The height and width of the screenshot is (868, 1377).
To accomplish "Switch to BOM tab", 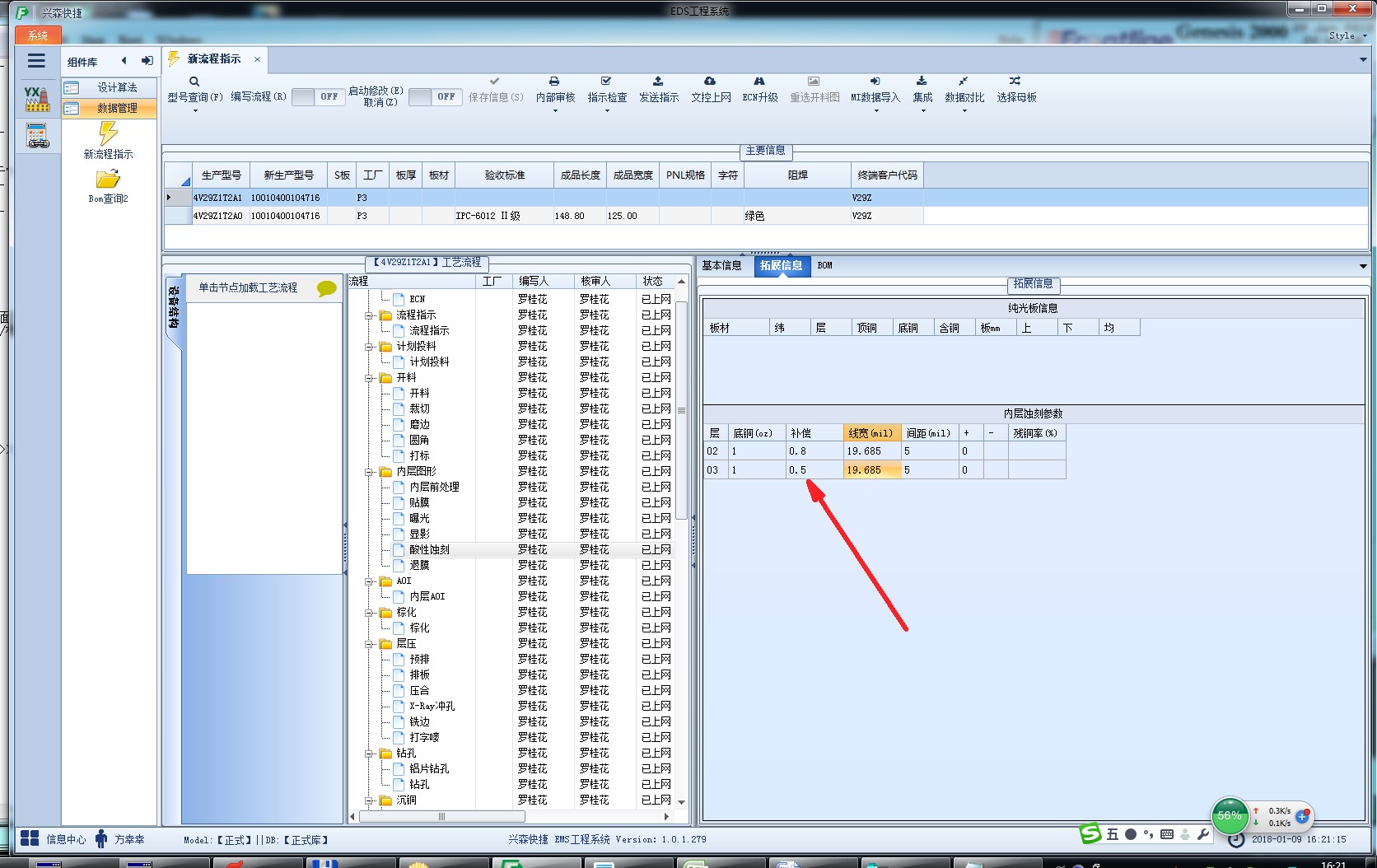I will pyautogui.click(x=824, y=265).
